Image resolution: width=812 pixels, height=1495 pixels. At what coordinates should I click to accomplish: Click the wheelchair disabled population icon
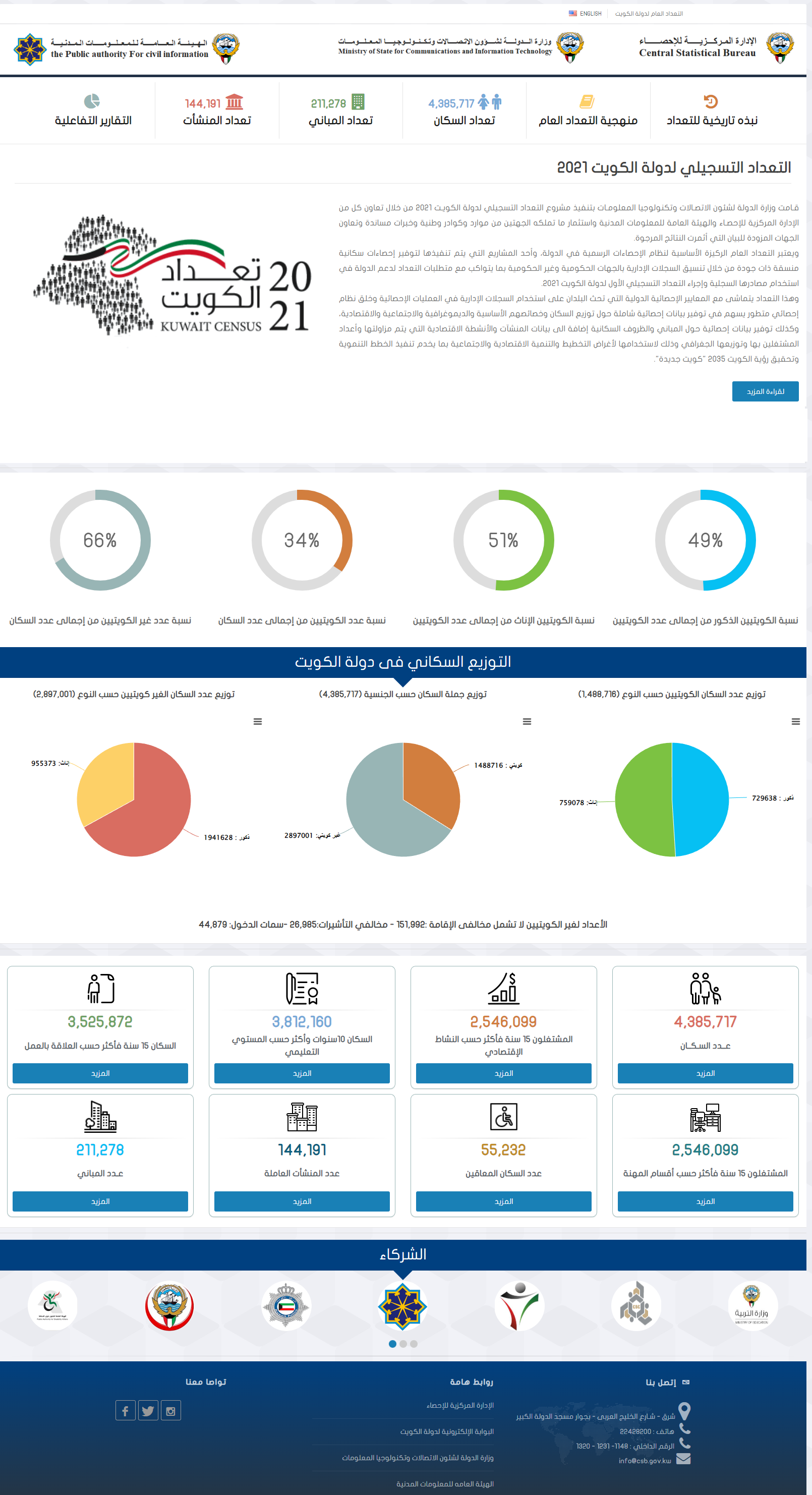pyautogui.click(x=503, y=1117)
